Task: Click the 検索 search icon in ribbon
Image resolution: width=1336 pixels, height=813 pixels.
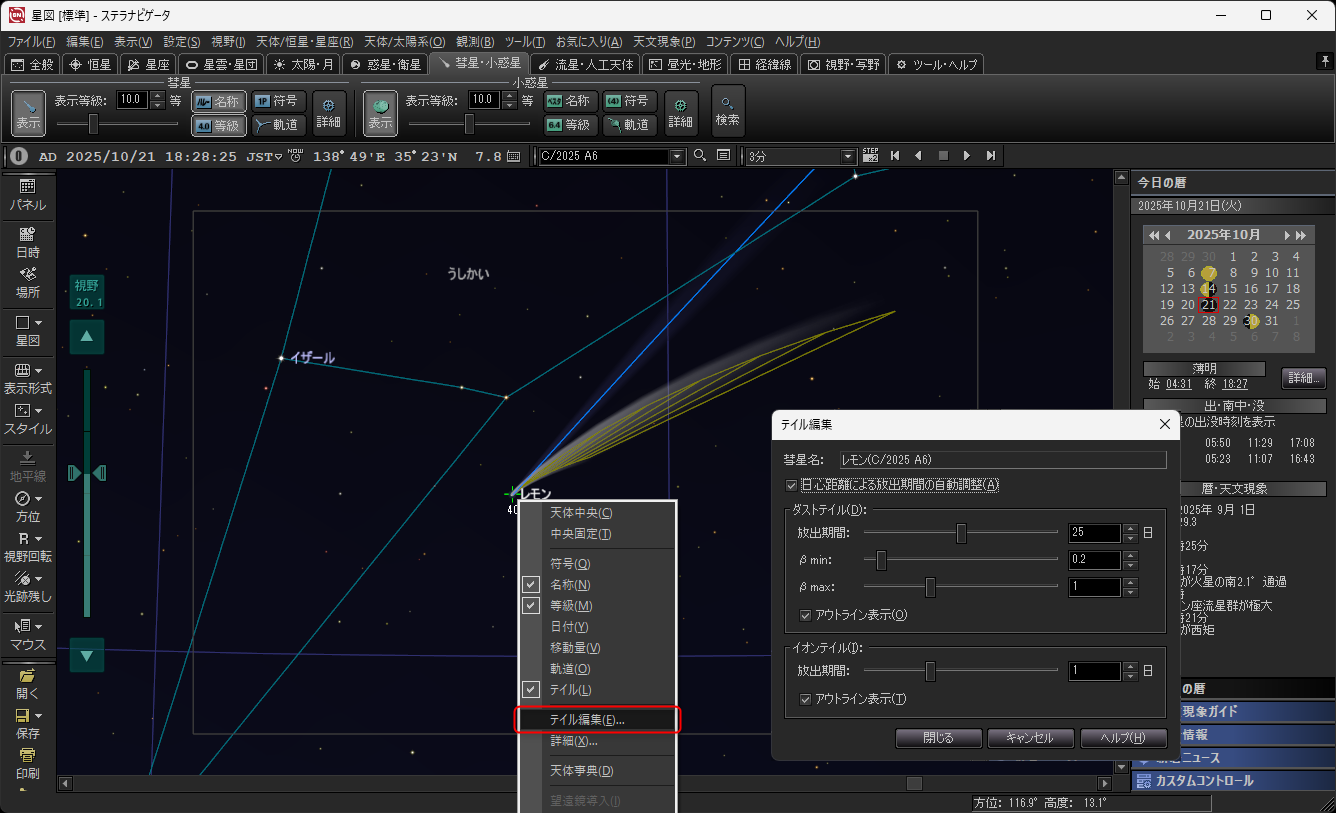Action: [x=728, y=111]
